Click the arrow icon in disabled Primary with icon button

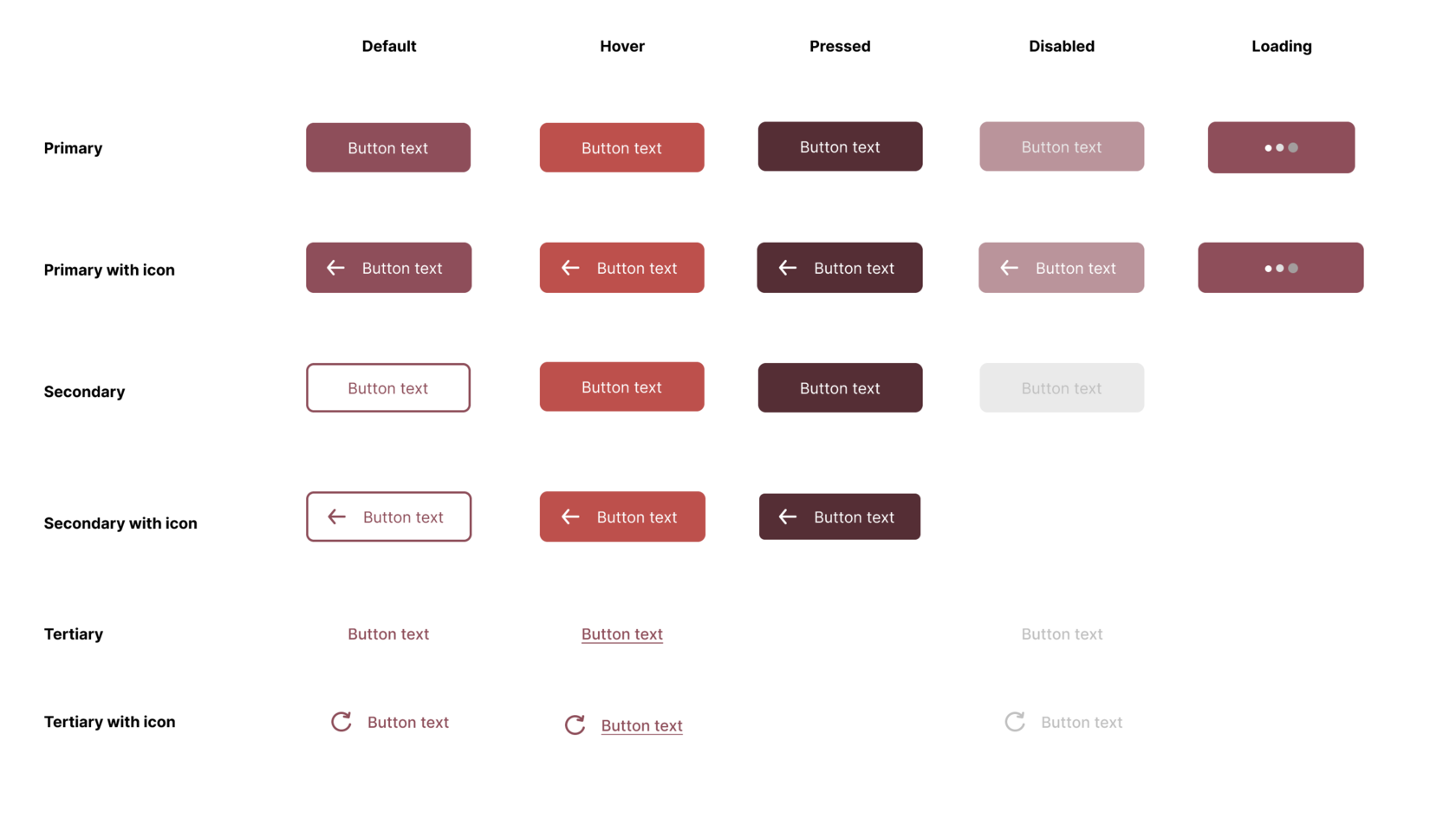coord(1009,269)
